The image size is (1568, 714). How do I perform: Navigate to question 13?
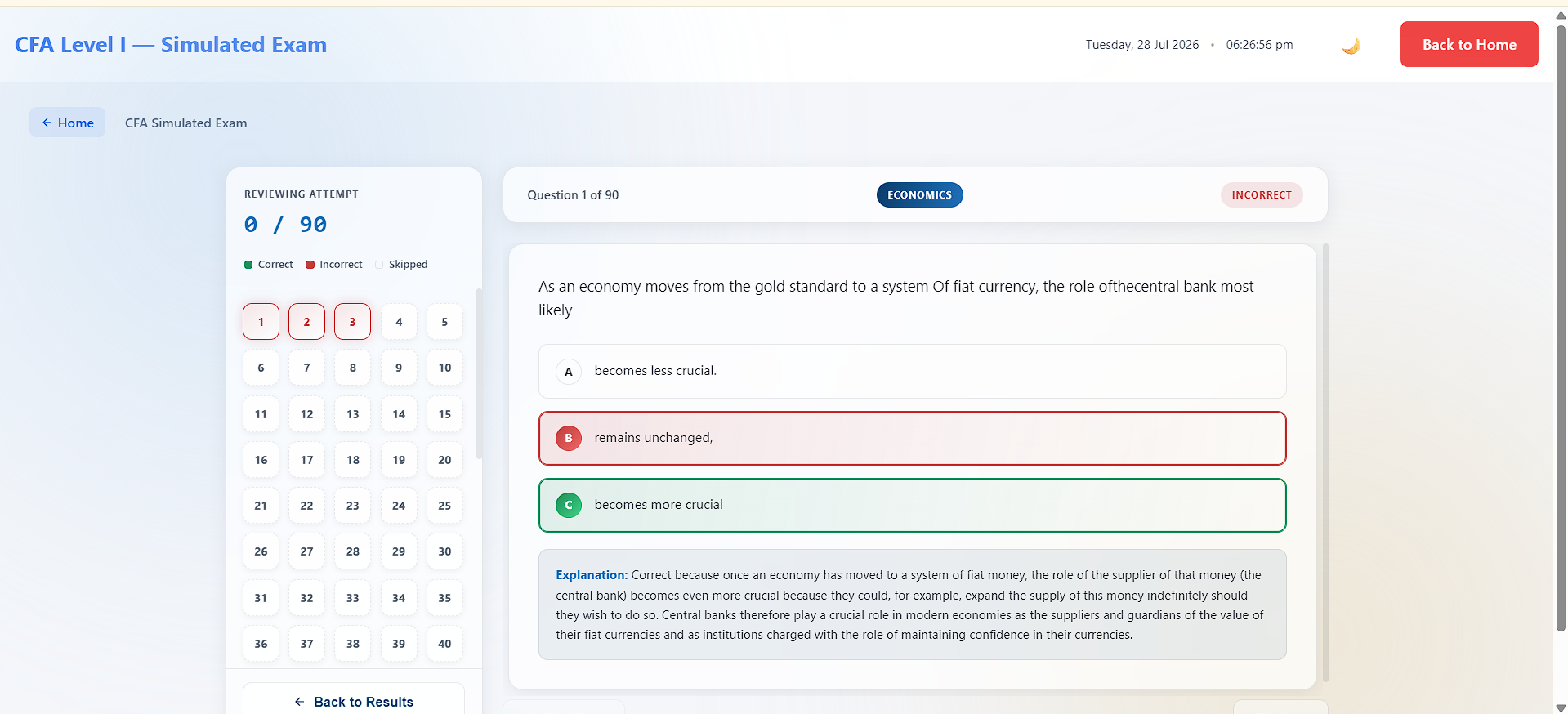tap(352, 413)
